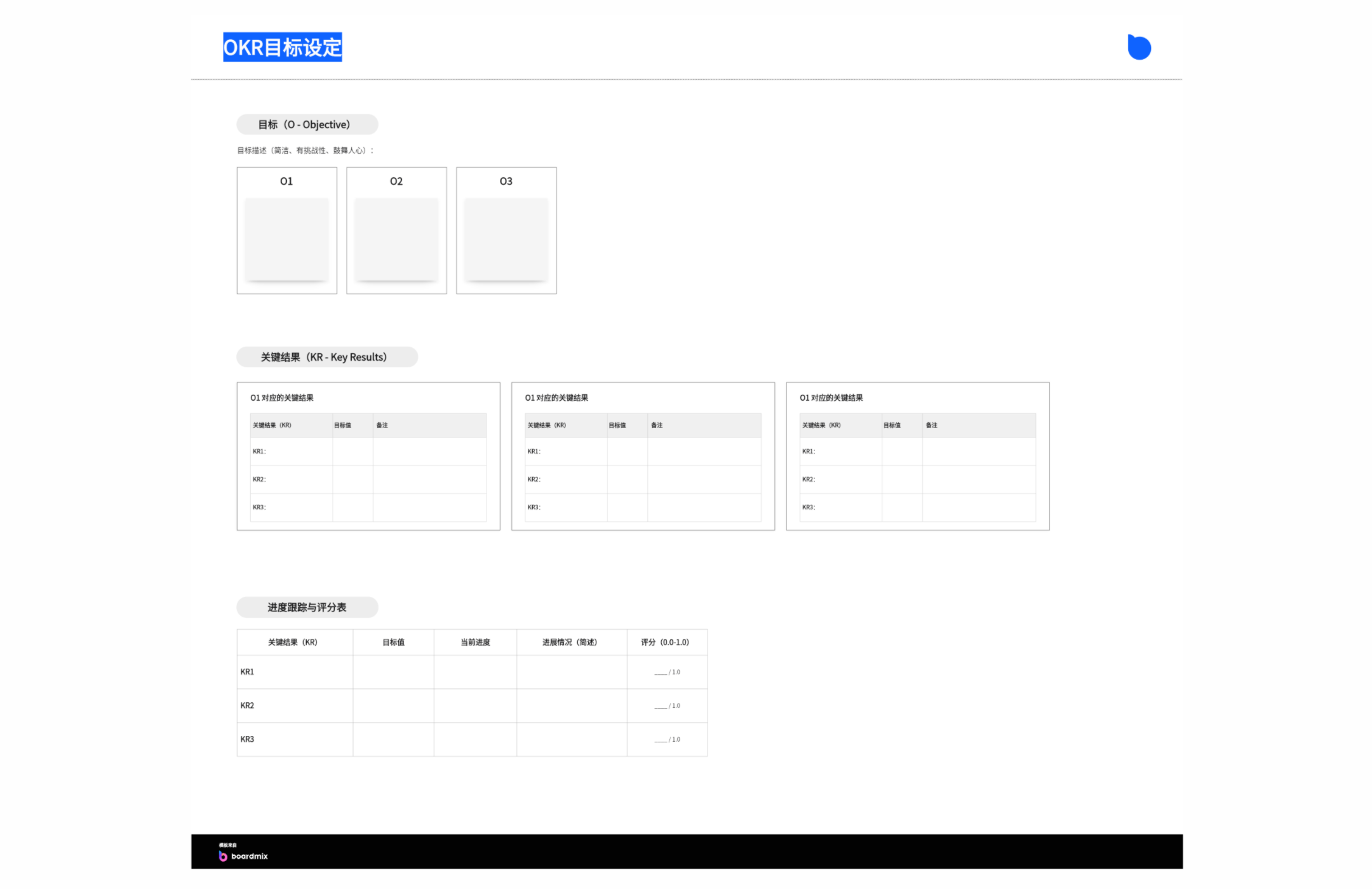The image size is (1372, 889).
Task: Click the 当前进度 cell of KR1 row
Action: point(476,672)
